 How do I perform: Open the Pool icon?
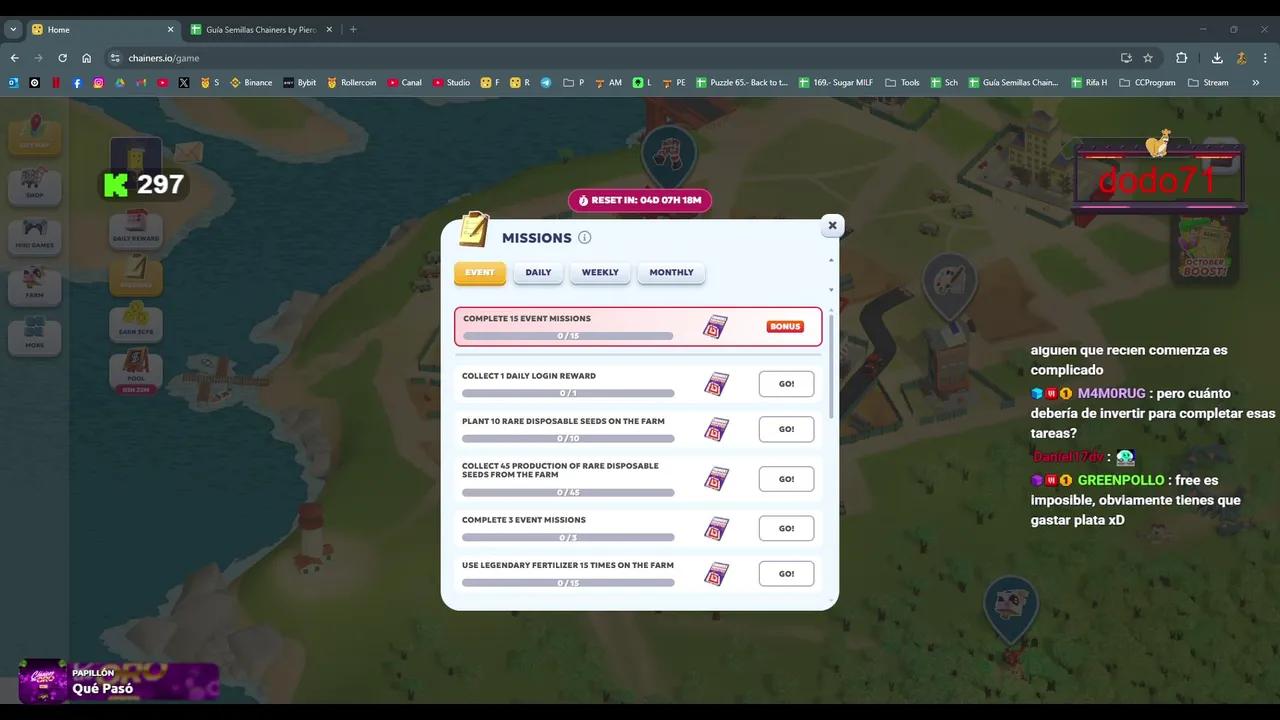pyautogui.click(x=136, y=371)
